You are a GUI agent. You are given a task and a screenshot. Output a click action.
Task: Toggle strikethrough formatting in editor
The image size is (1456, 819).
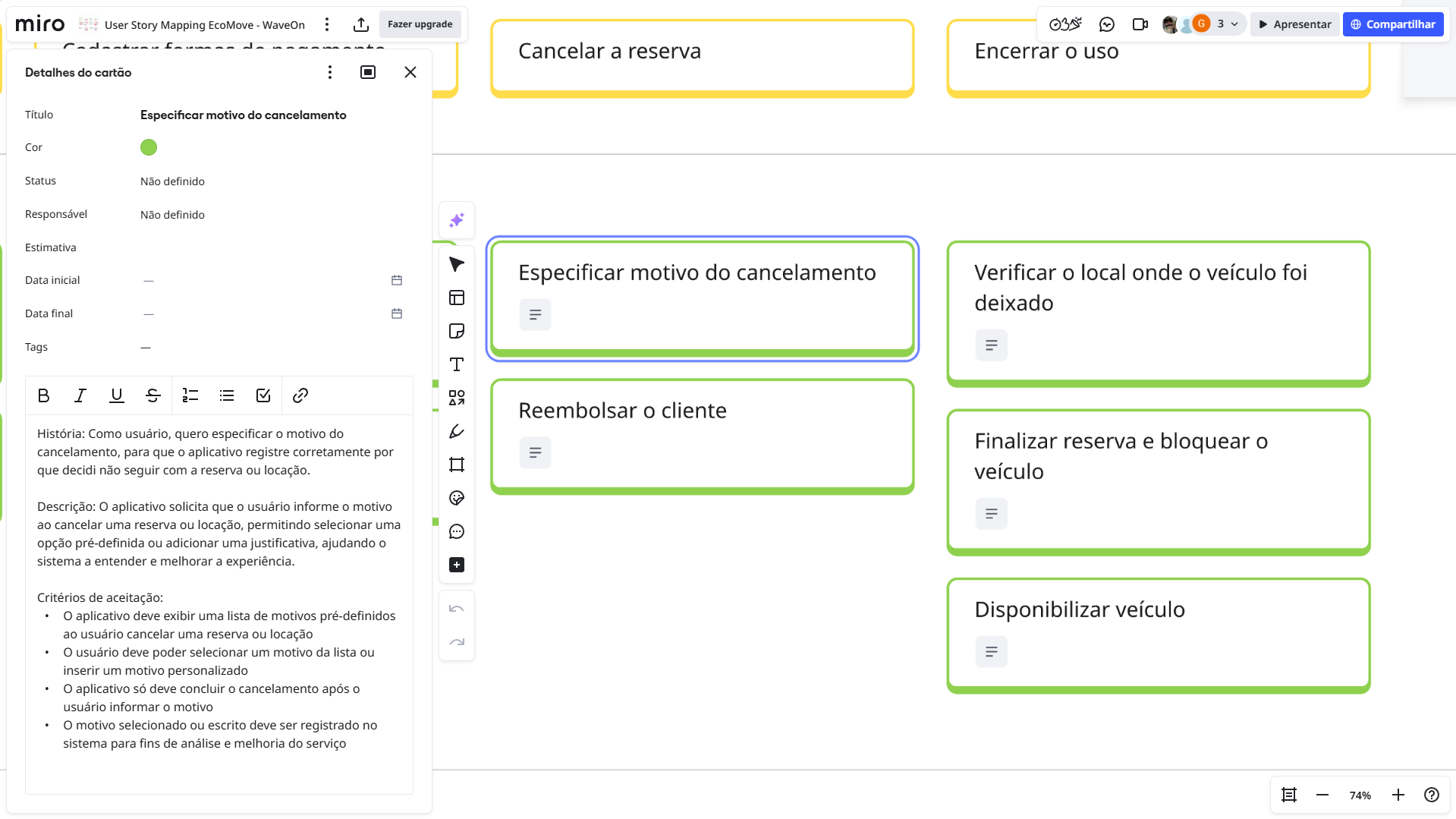153,395
